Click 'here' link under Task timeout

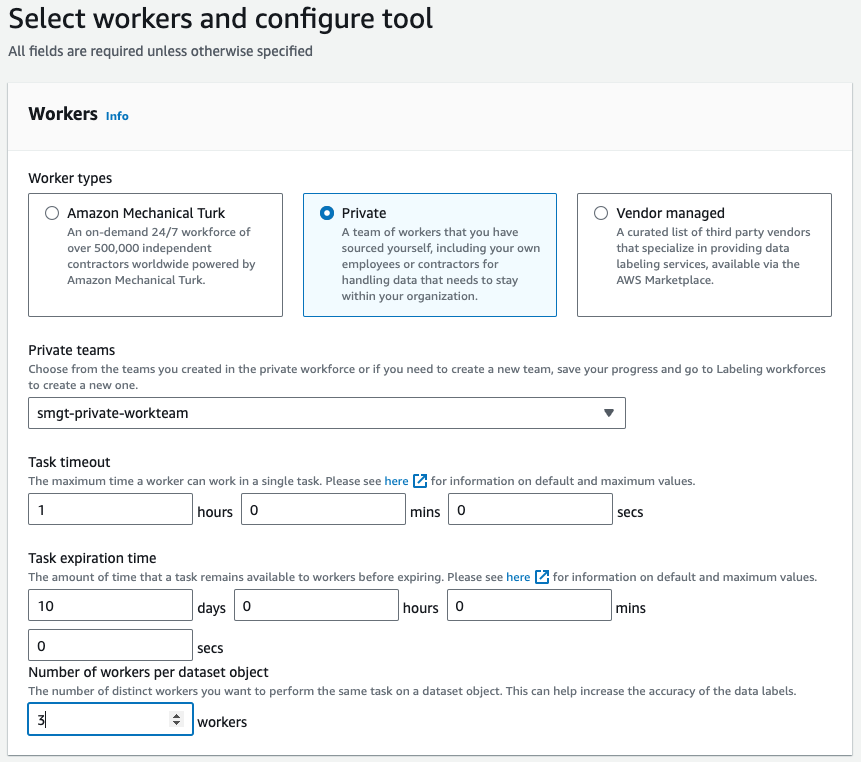coord(396,481)
